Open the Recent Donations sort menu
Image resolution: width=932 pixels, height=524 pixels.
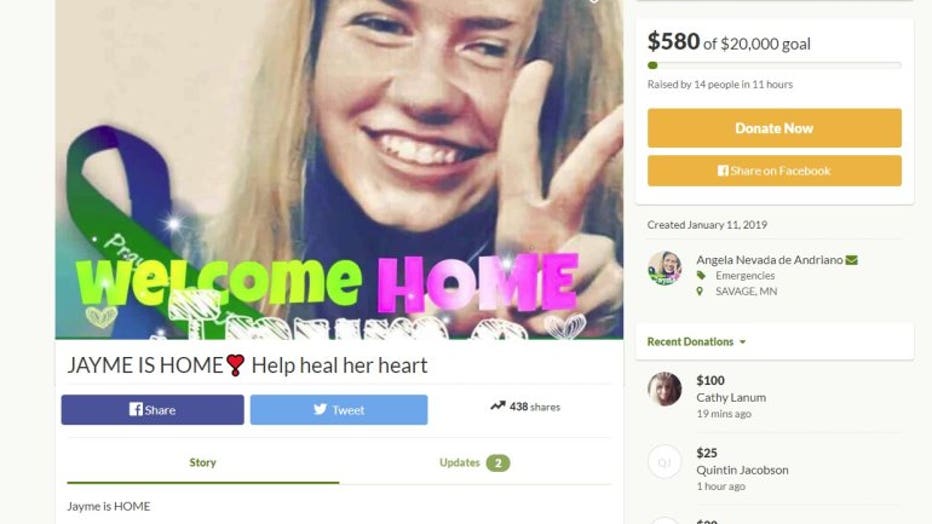tap(696, 342)
